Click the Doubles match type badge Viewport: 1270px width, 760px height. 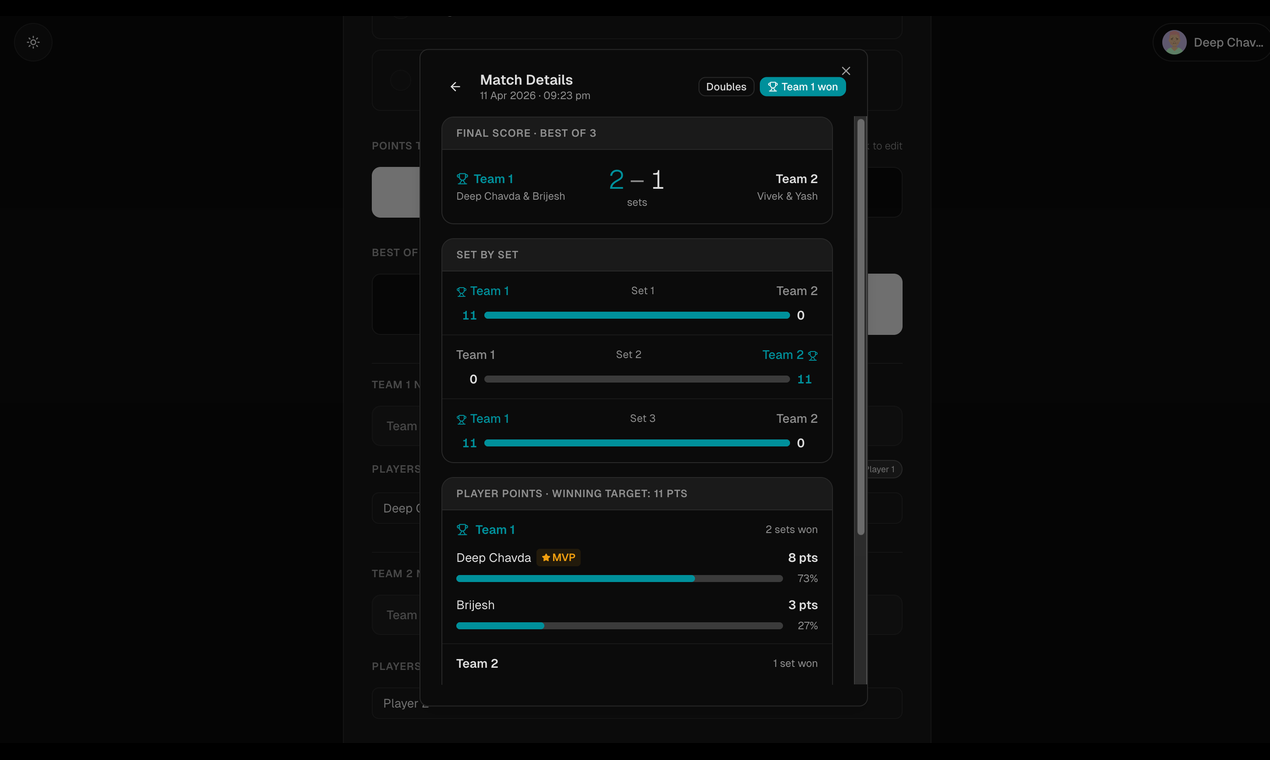[x=726, y=86]
